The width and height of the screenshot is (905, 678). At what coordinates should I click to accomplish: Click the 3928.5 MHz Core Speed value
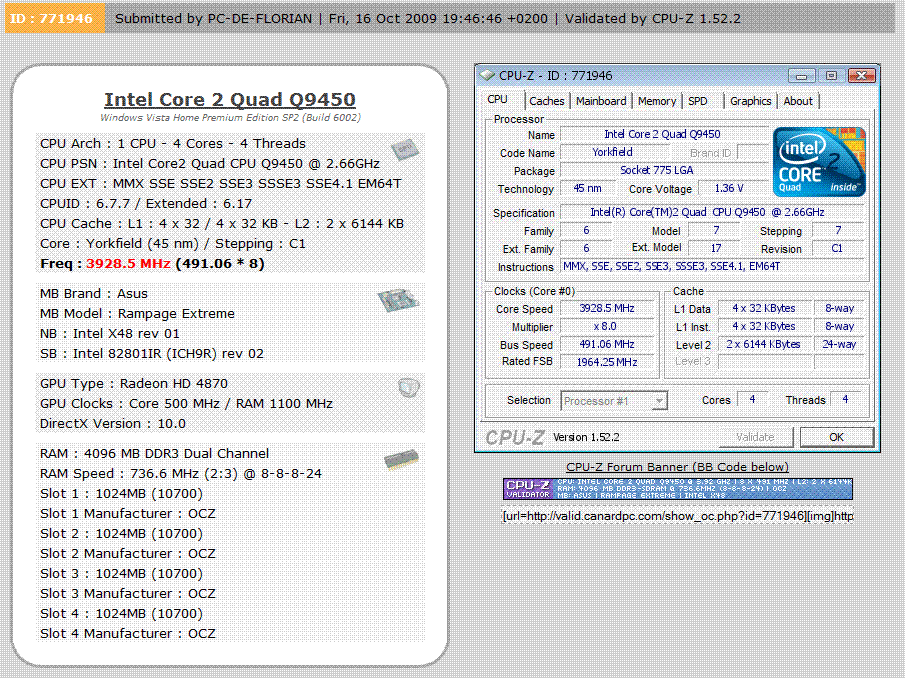click(607, 309)
